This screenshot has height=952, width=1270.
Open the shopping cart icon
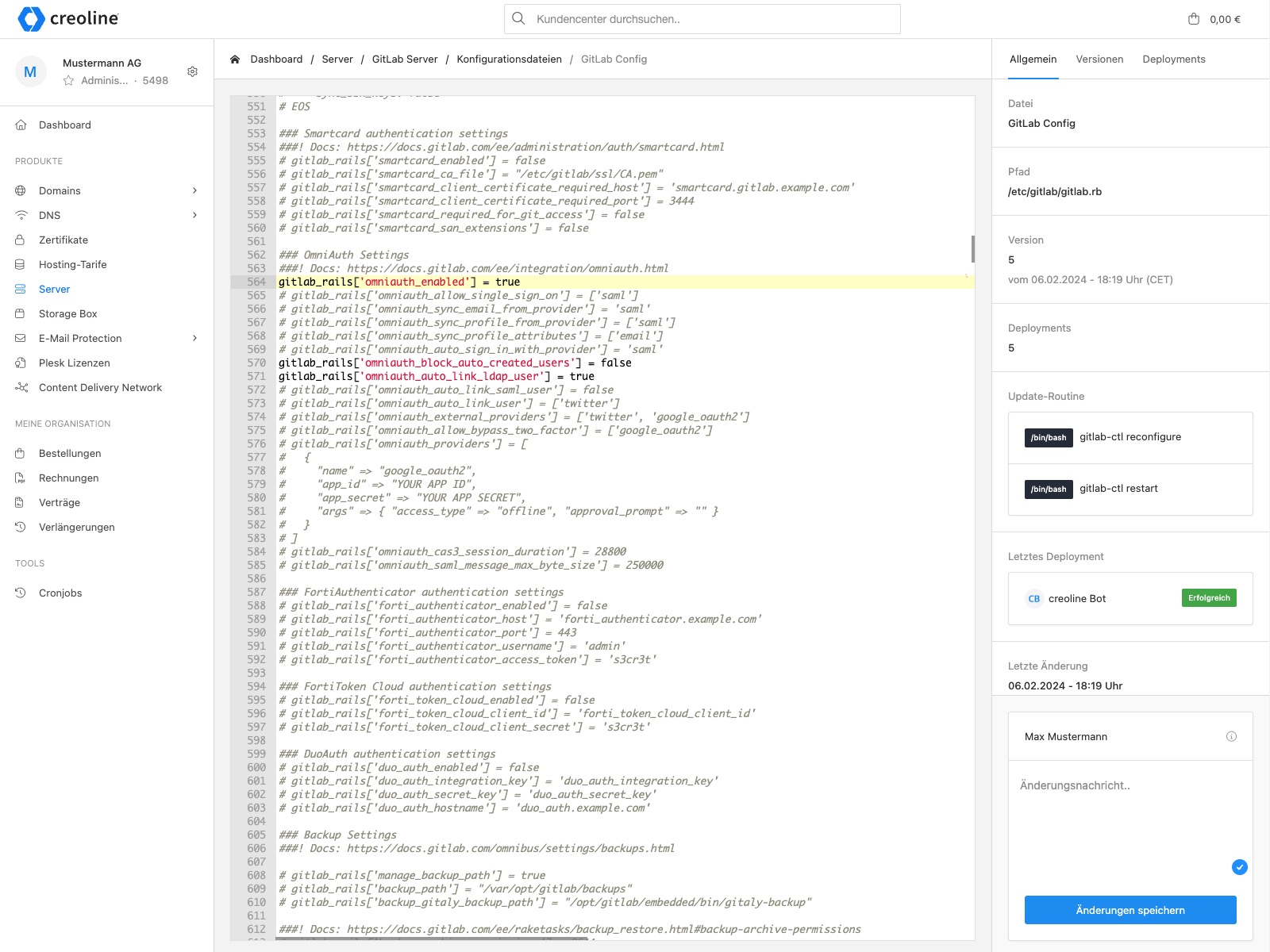pyautogui.click(x=1194, y=19)
